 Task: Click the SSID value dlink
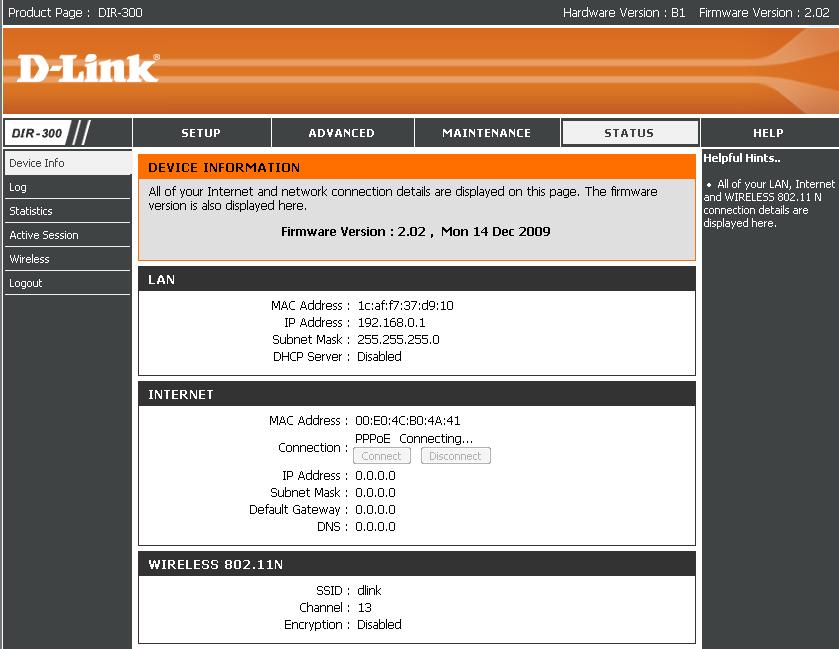pos(369,590)
